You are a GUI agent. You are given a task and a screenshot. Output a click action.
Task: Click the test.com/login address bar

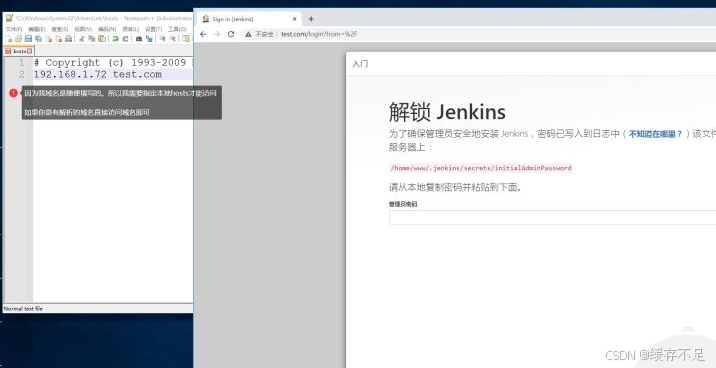click(x=319, y=34)
